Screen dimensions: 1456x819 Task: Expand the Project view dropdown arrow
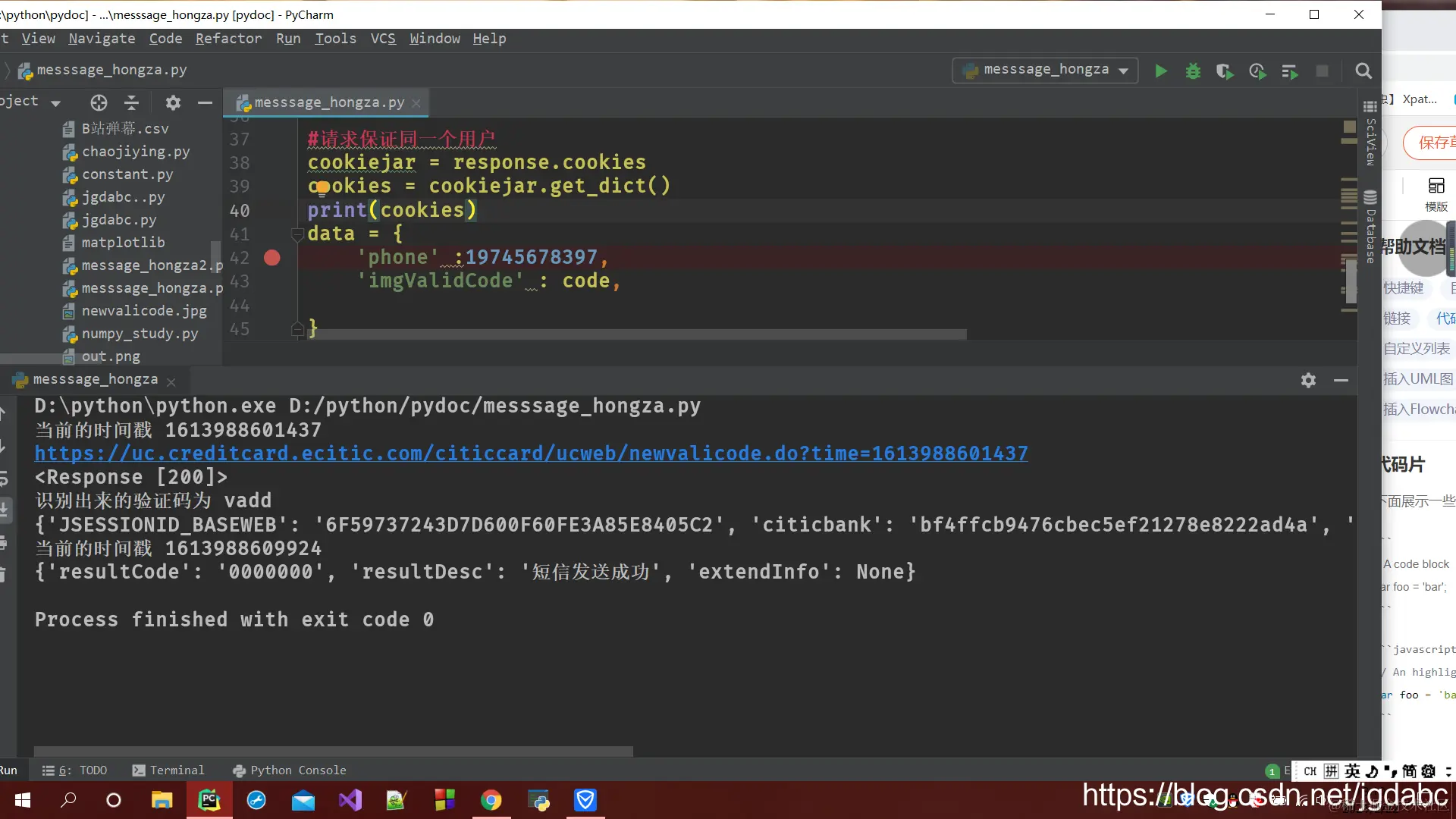[x=55, y=102]
